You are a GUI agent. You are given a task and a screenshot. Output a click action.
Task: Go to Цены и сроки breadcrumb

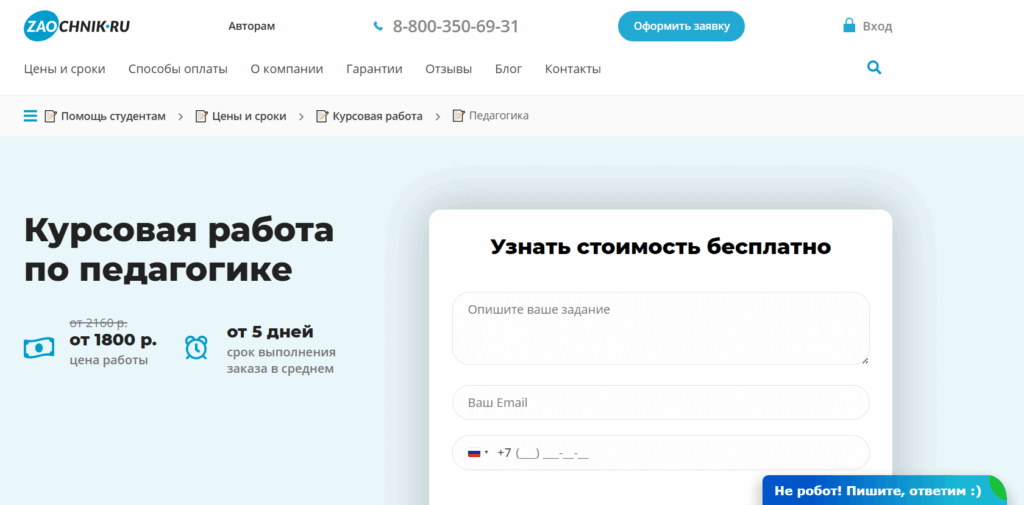click(x=249, y=116)
